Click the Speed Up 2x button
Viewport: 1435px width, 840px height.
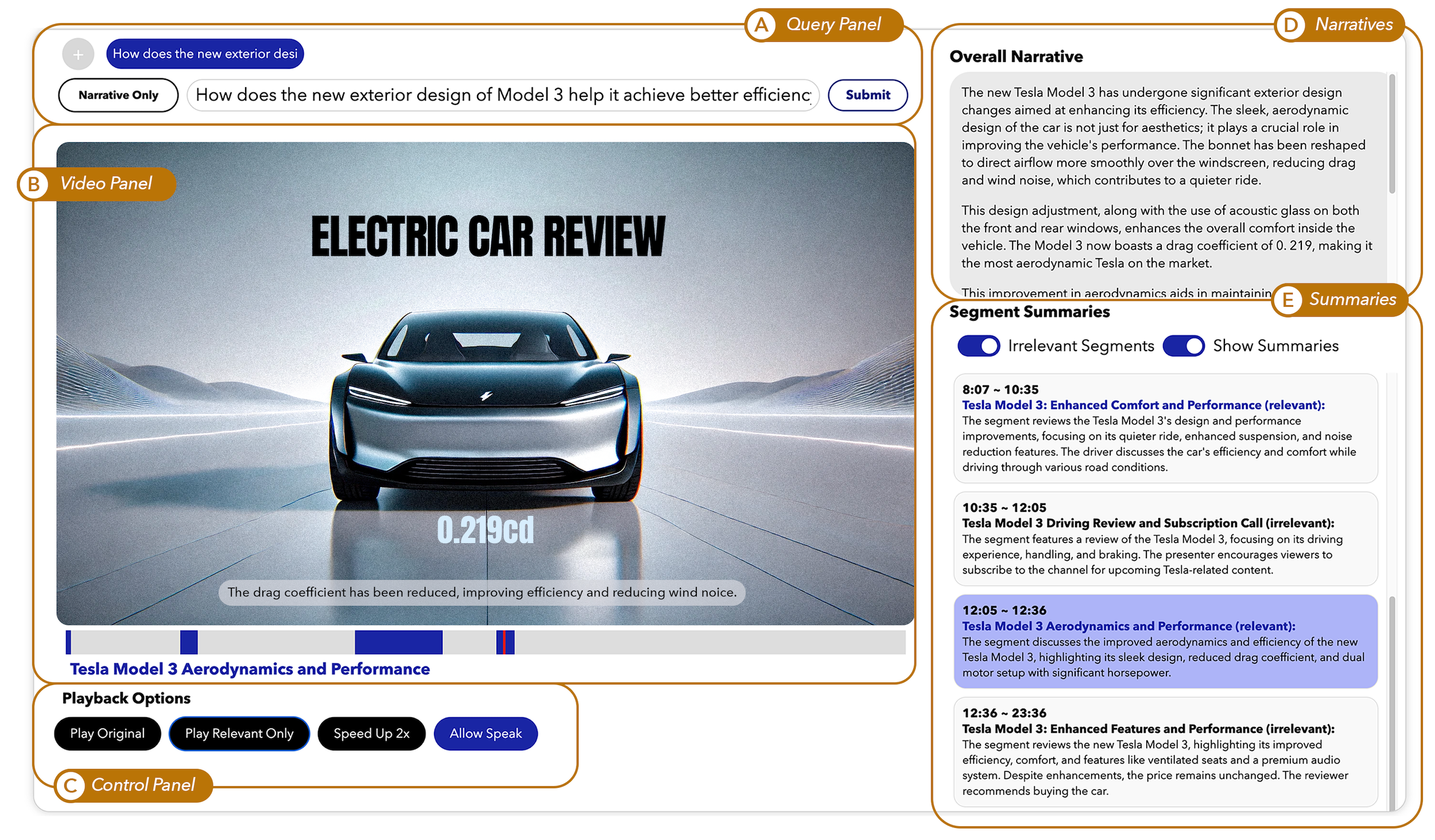(x=371, y=733)
